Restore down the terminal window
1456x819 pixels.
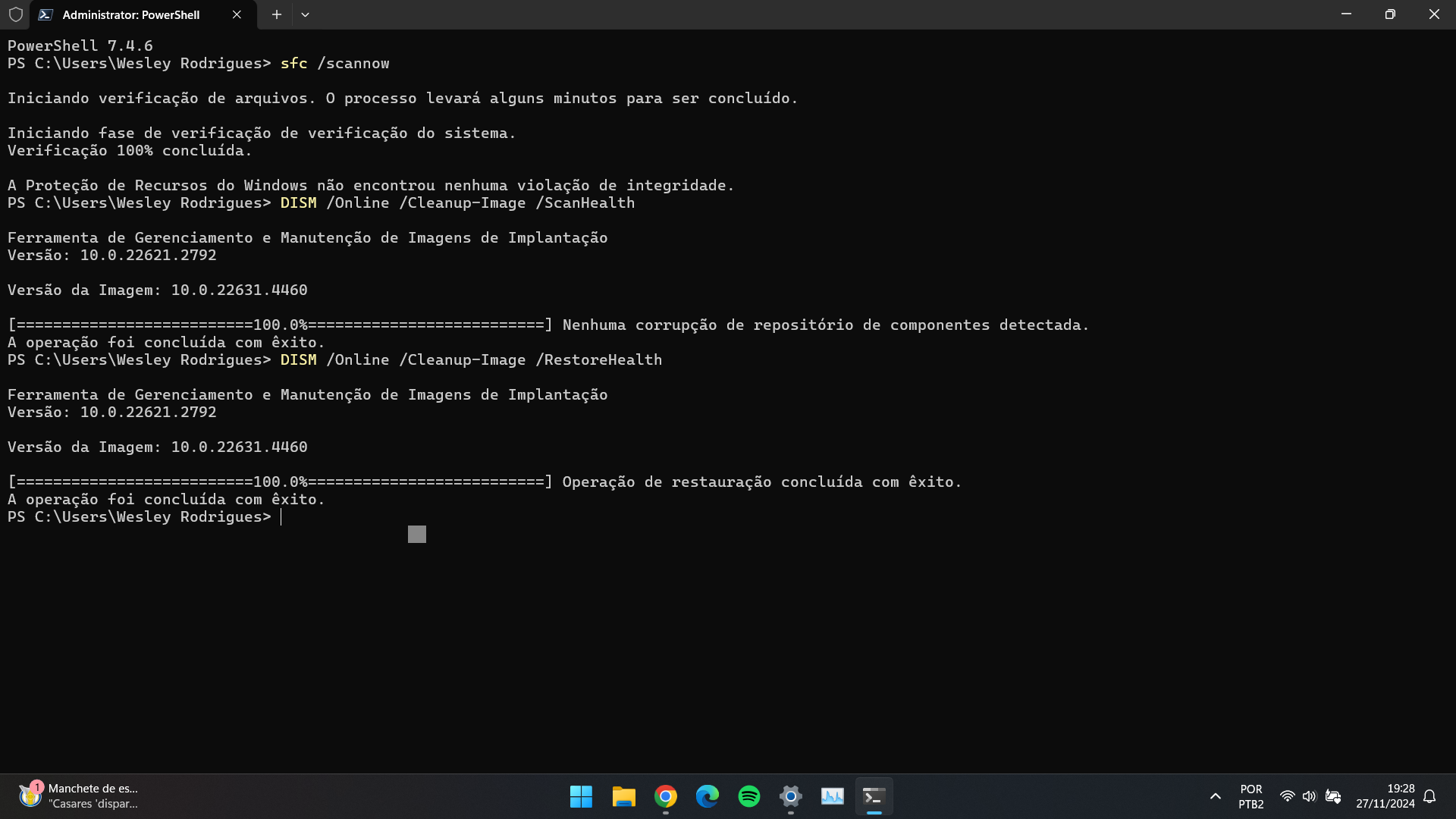(x=1390, y=14)
